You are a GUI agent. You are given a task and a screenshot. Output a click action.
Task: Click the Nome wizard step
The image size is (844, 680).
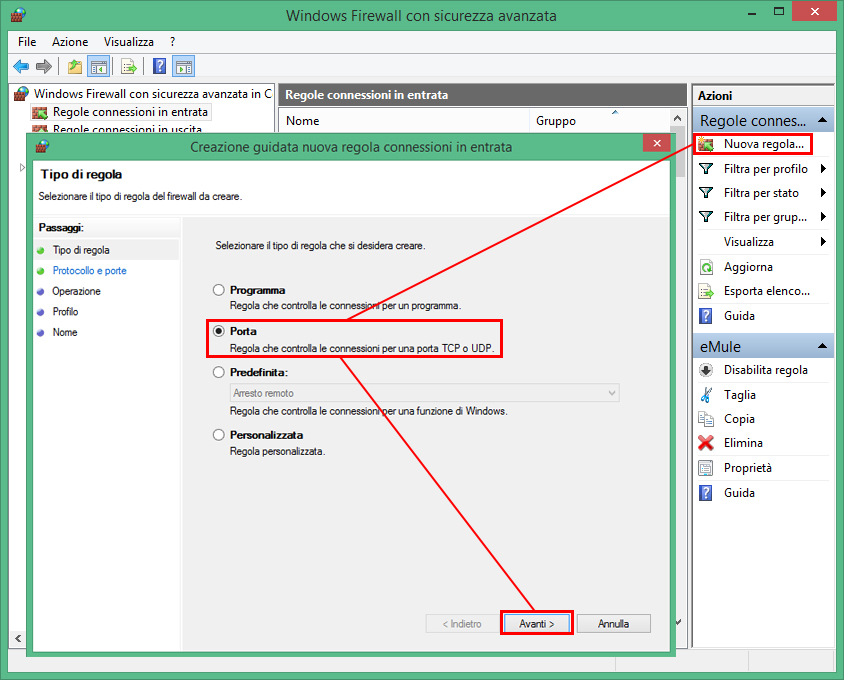[65, 333]
